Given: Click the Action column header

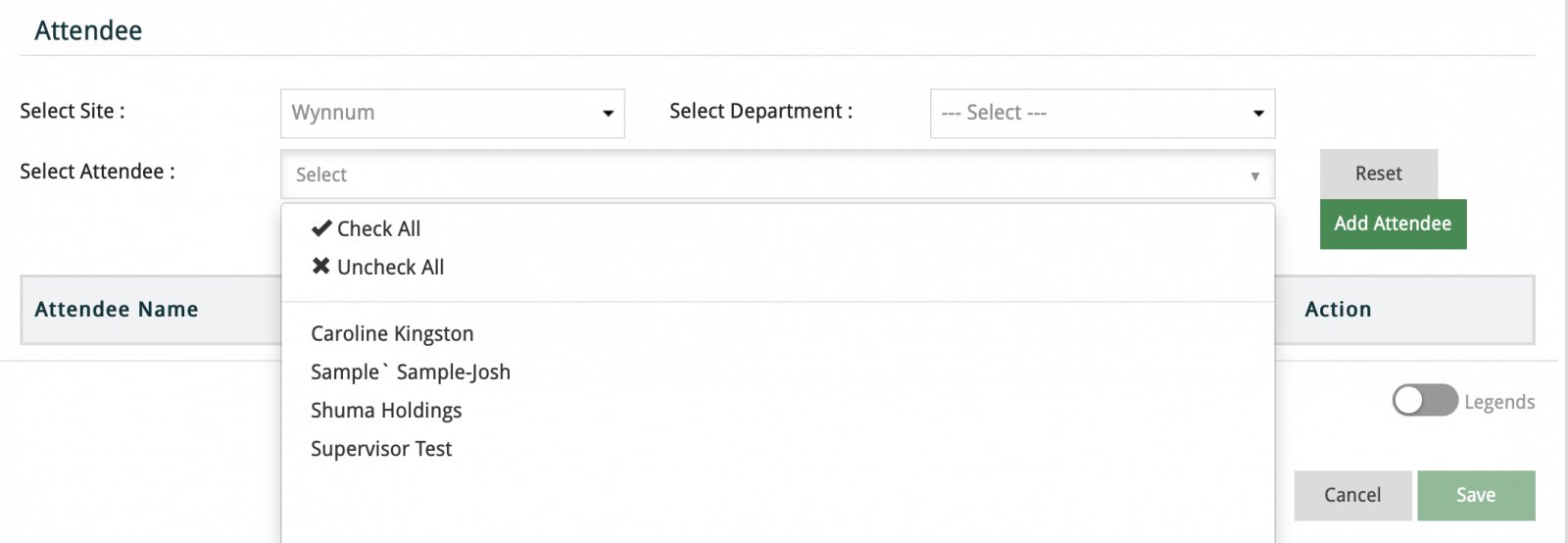Looking at the screenshot, I should [x=1338, y=310].
